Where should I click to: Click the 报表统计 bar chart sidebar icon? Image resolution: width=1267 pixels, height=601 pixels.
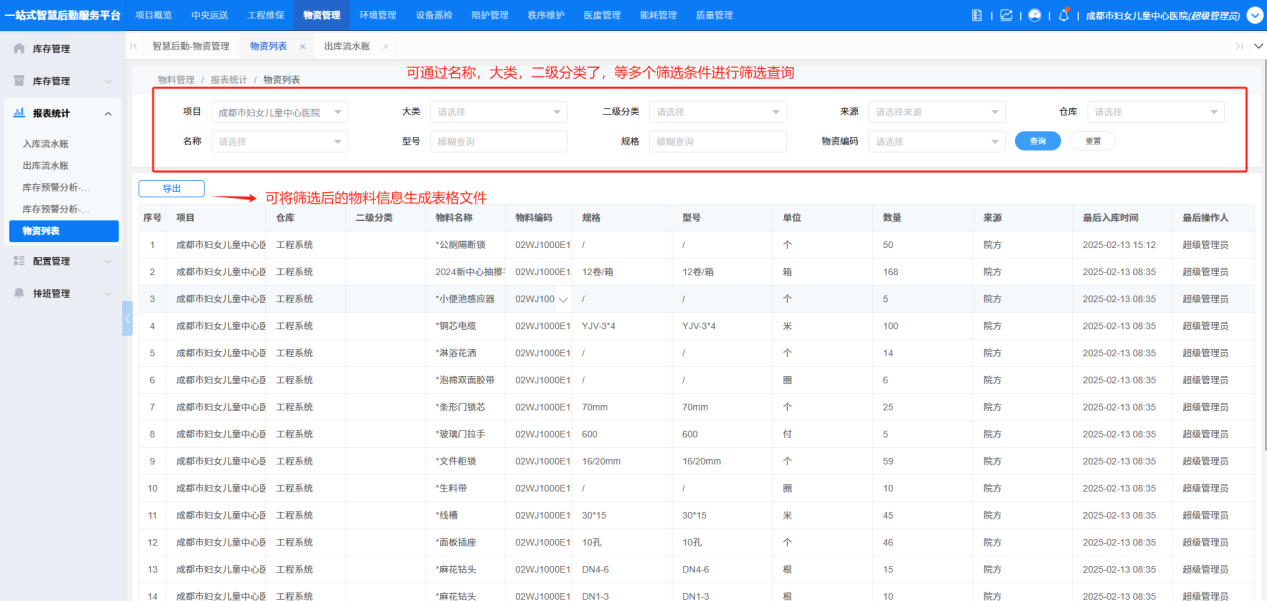click(x=19, y=113)
